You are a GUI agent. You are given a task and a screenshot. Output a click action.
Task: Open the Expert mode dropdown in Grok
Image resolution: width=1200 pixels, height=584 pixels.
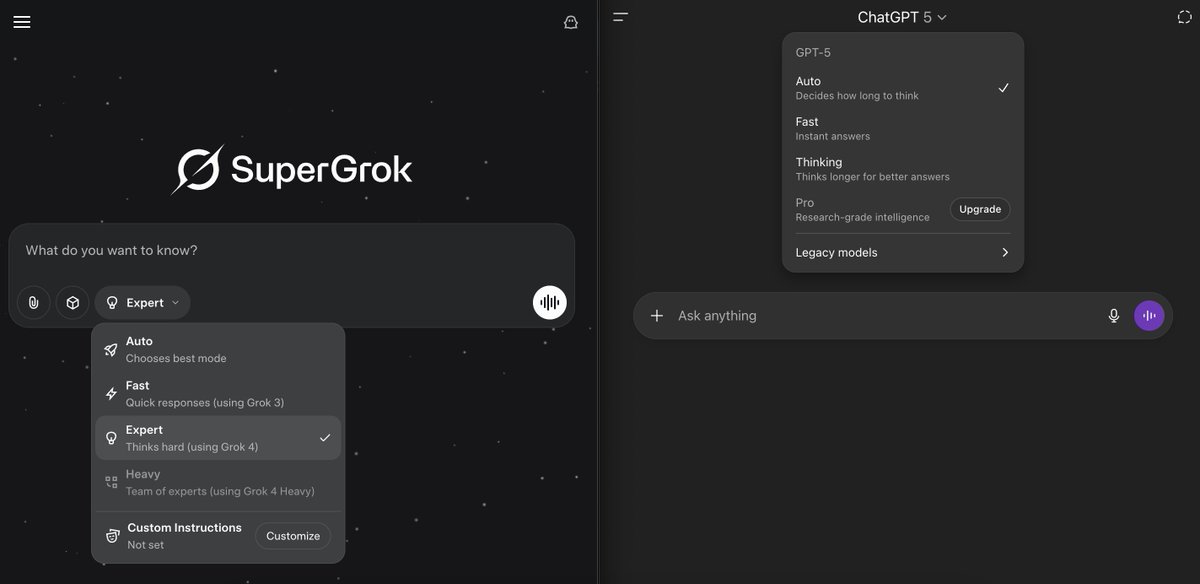142,302
